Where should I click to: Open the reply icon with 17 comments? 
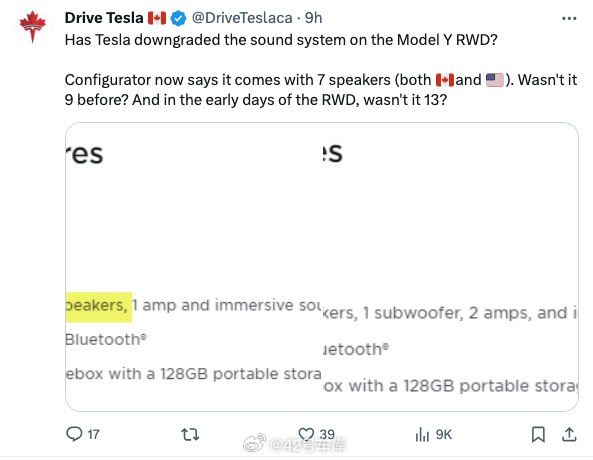pos(74,434)
